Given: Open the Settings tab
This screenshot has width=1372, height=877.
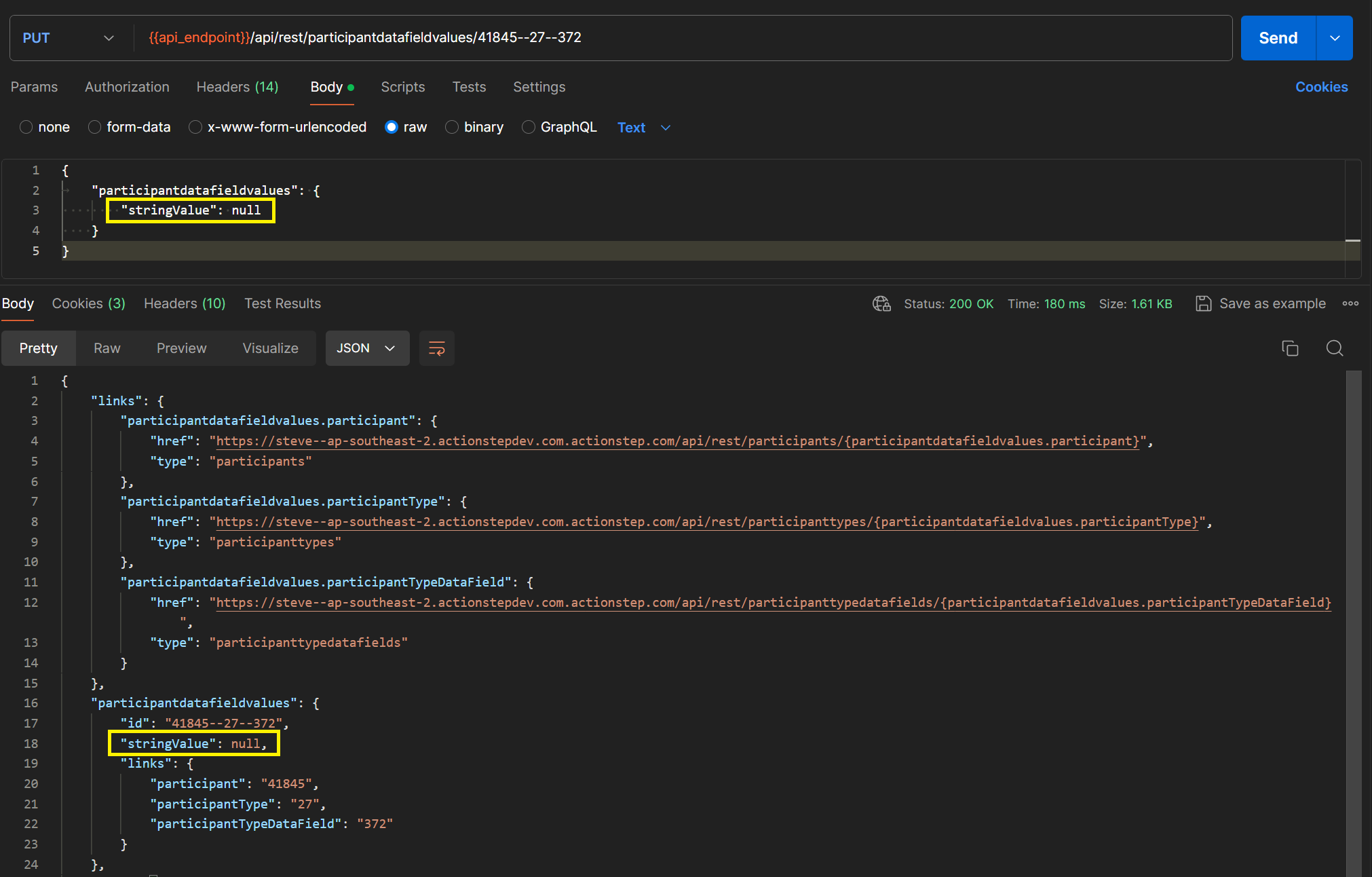Looking at the screenshot, I should click(539, 87).
